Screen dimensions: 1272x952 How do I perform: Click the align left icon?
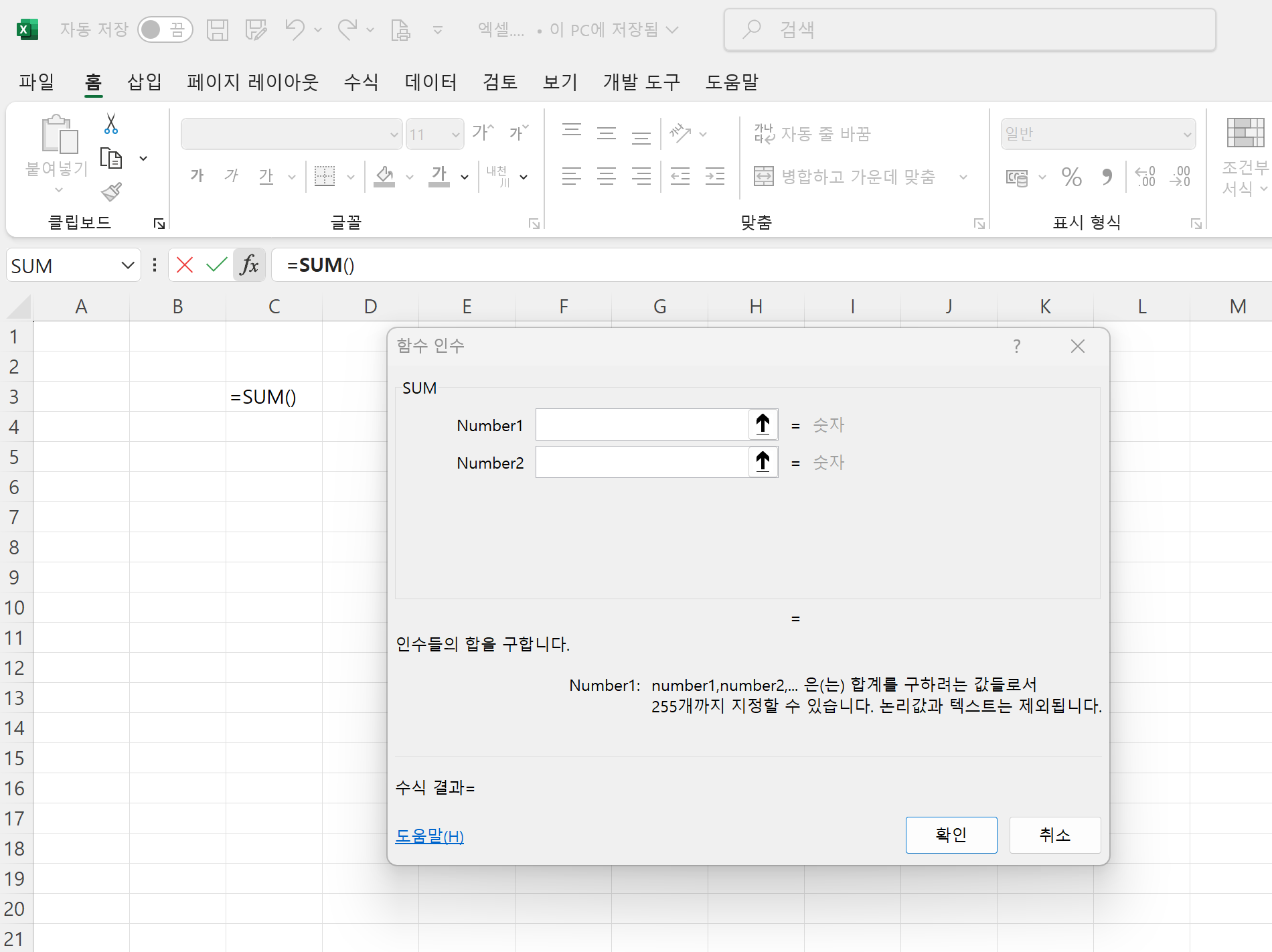click(x=572, y=176)
